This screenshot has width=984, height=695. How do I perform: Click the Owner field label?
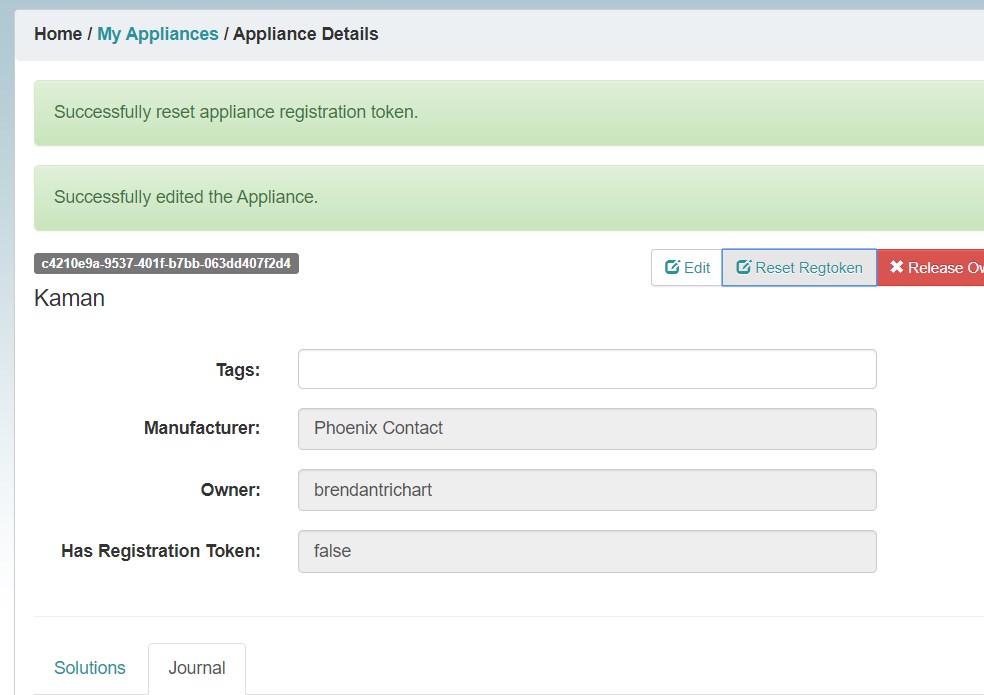pos(231,490)
